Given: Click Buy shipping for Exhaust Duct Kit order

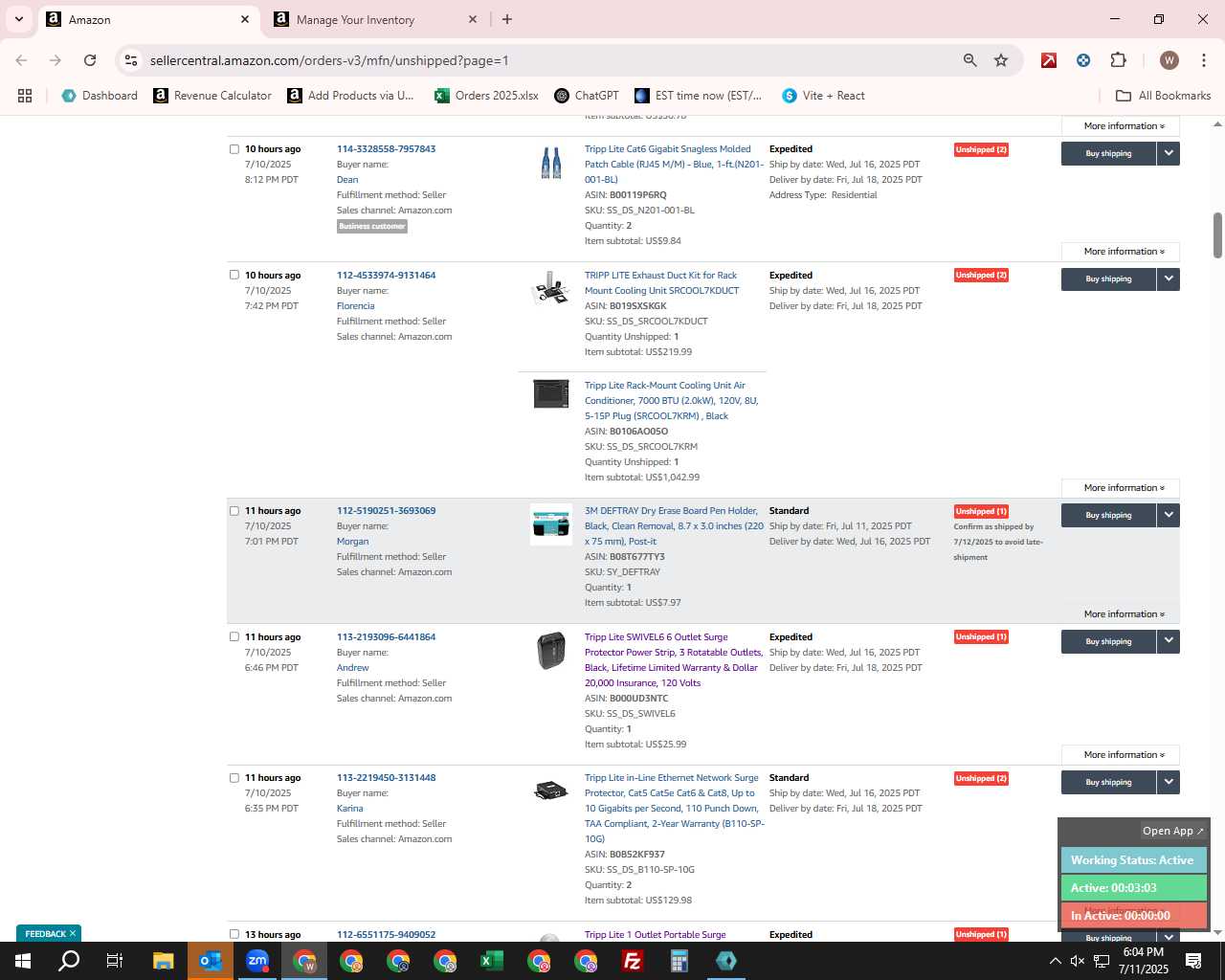Looking at the screenshot, I should tap(1108, 278).
